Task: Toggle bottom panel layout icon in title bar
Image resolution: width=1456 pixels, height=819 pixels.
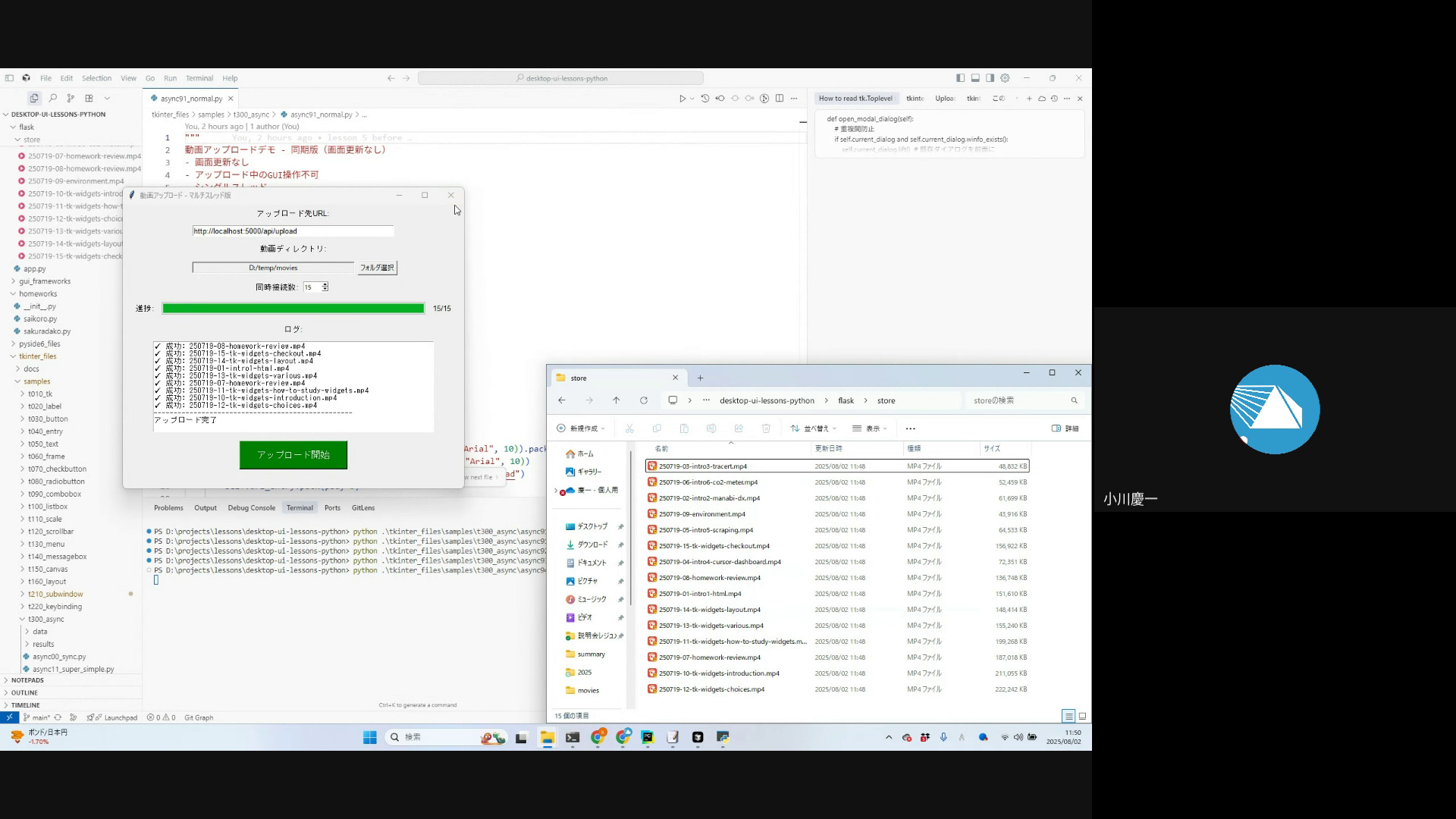Action: pyautogui.click(x=975, y=78)
